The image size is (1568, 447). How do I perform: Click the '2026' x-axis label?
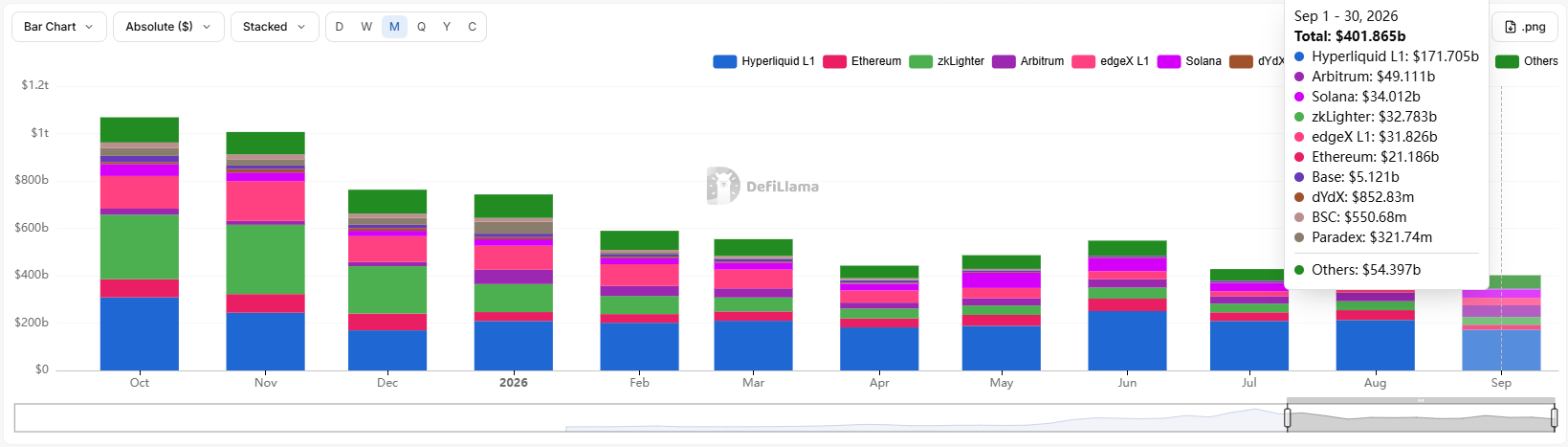coord(514,383)
